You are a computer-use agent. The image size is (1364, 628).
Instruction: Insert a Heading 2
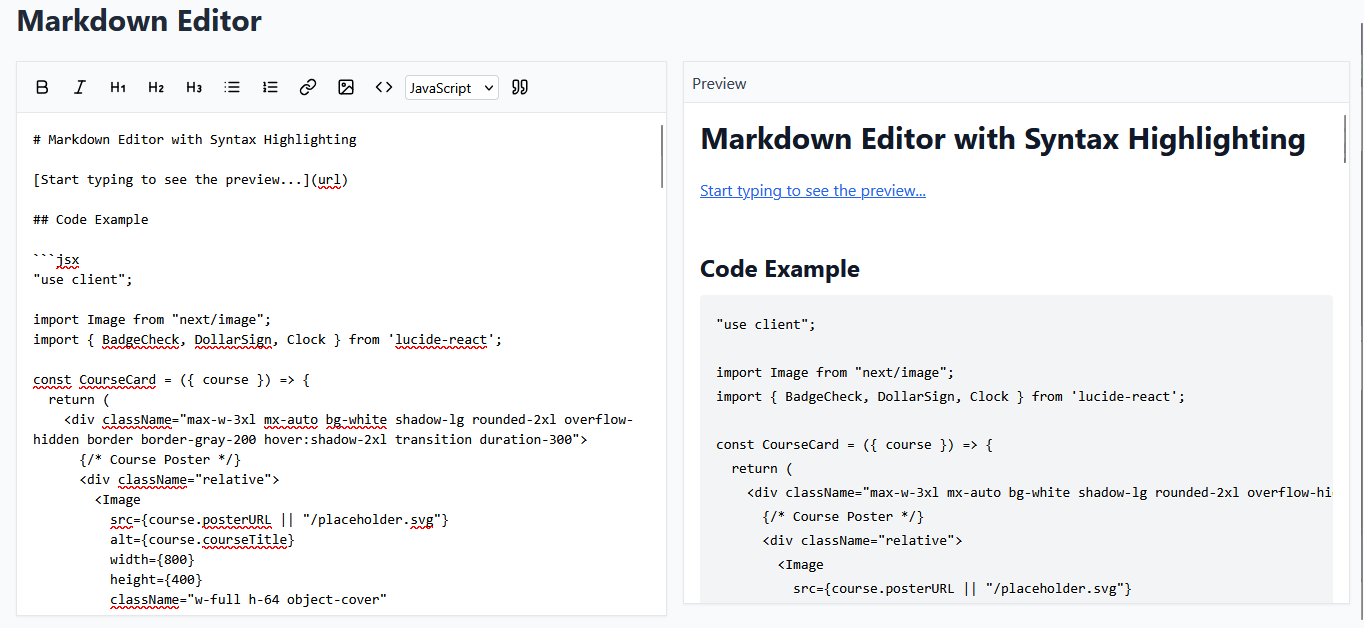[x=156, y=87]
